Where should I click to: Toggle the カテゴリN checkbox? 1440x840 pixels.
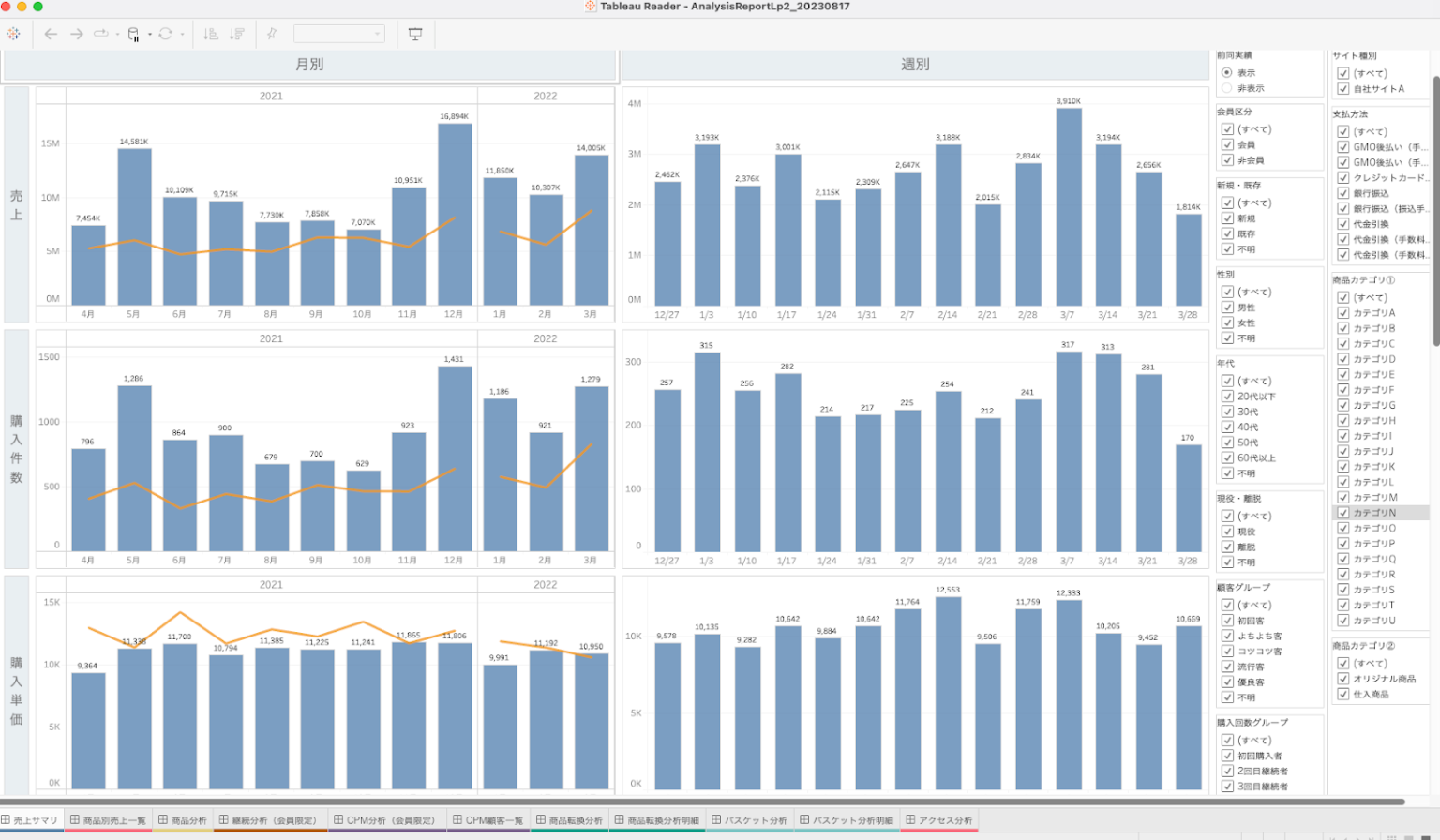pos(1343,513)
